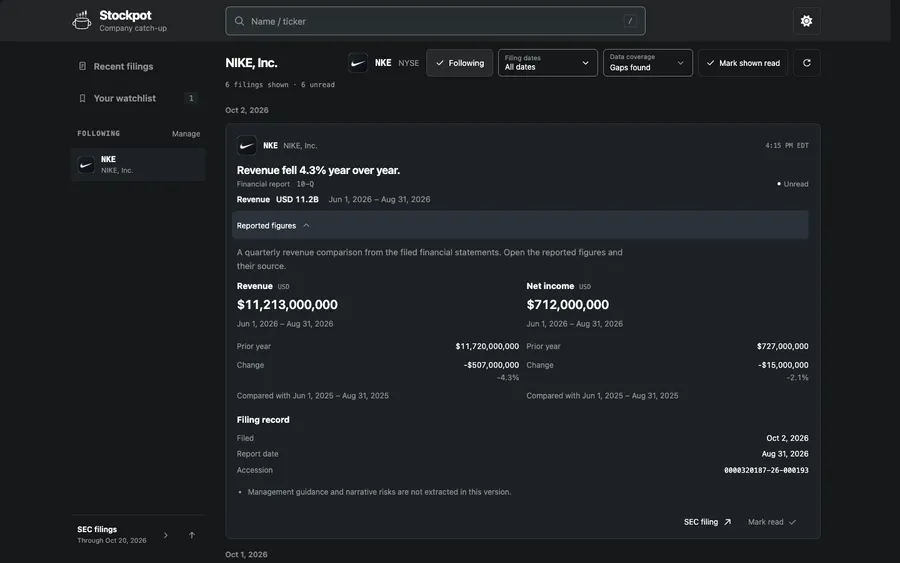Click the Your watchlist bookmark icon

tap(82, 98)
